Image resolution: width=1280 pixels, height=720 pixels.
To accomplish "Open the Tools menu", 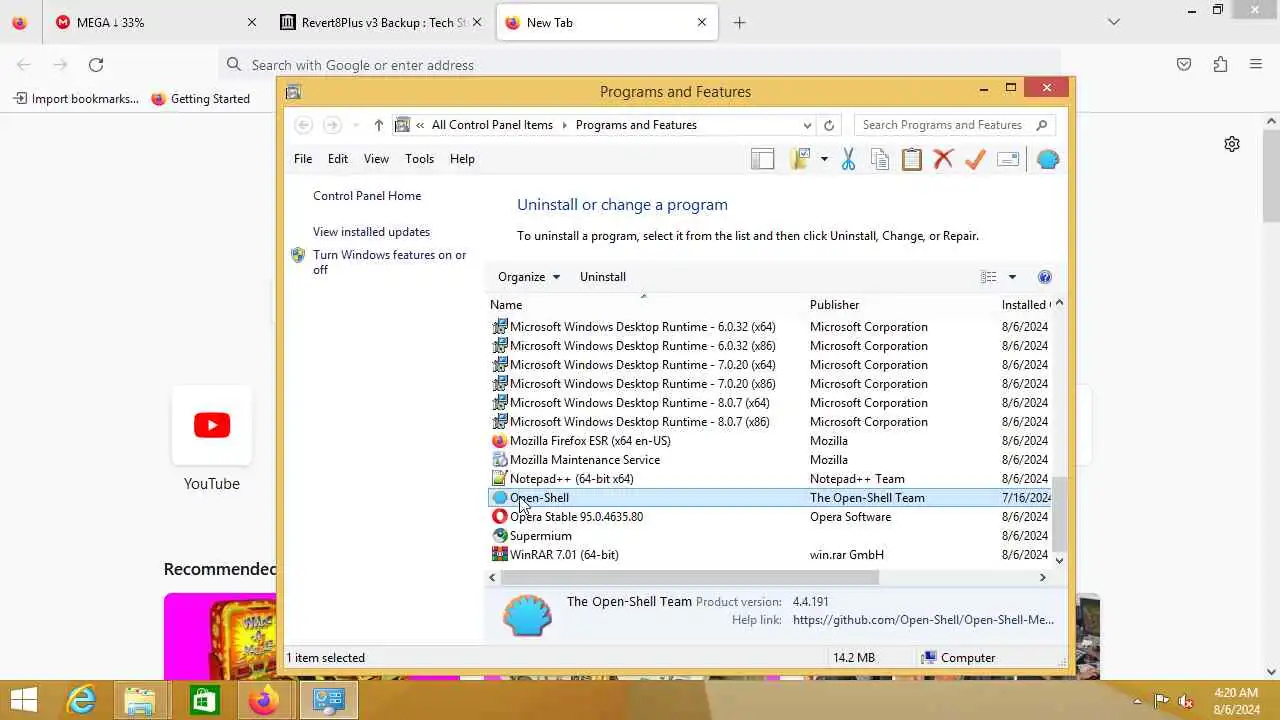I will 419,159.
